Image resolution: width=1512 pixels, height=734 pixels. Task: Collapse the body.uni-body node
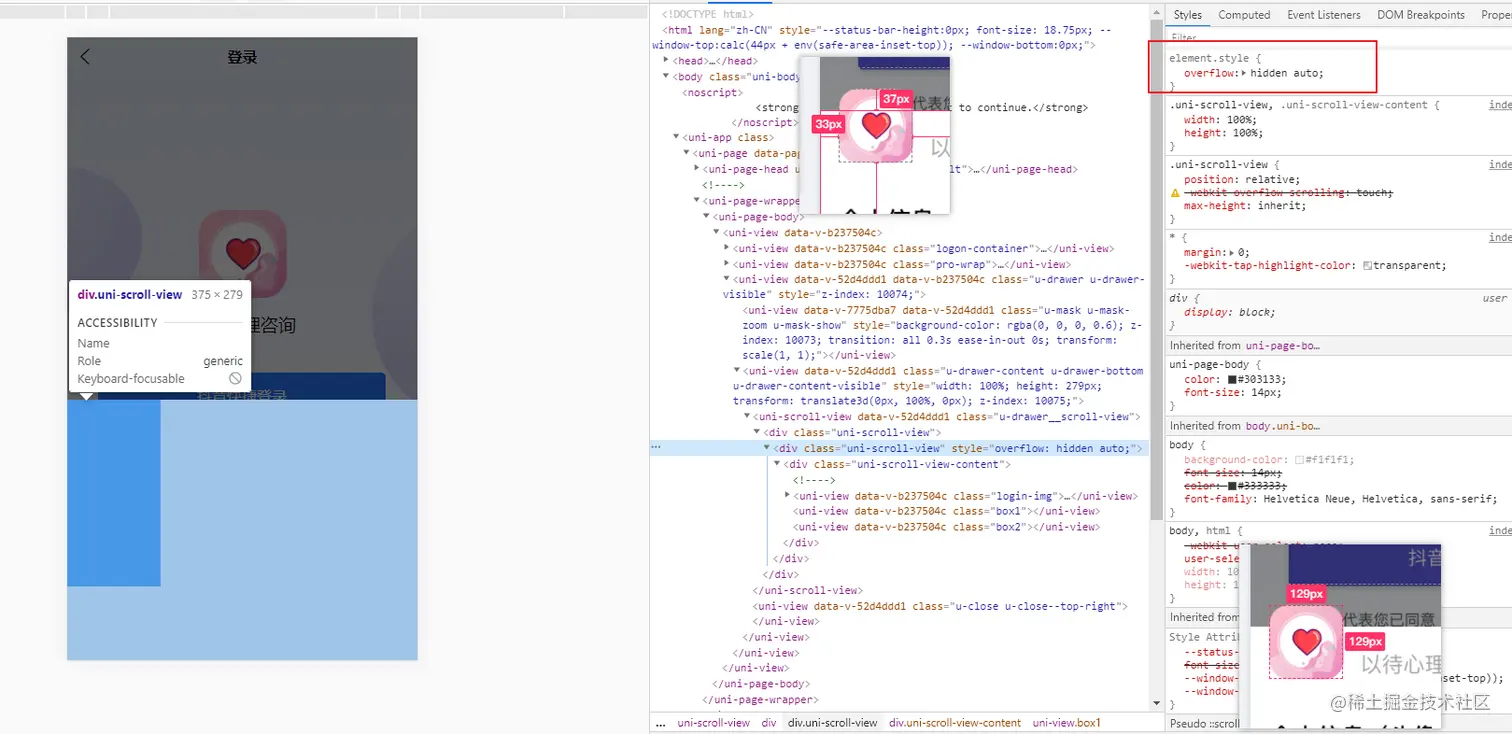(x=666, y=77)
